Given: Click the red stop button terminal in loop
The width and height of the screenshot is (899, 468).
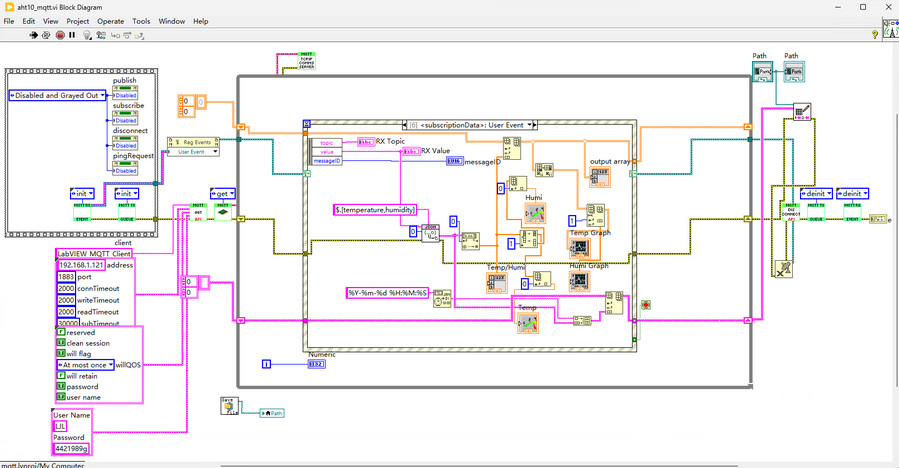Looking at the screenshot, I should pos(646,305).
